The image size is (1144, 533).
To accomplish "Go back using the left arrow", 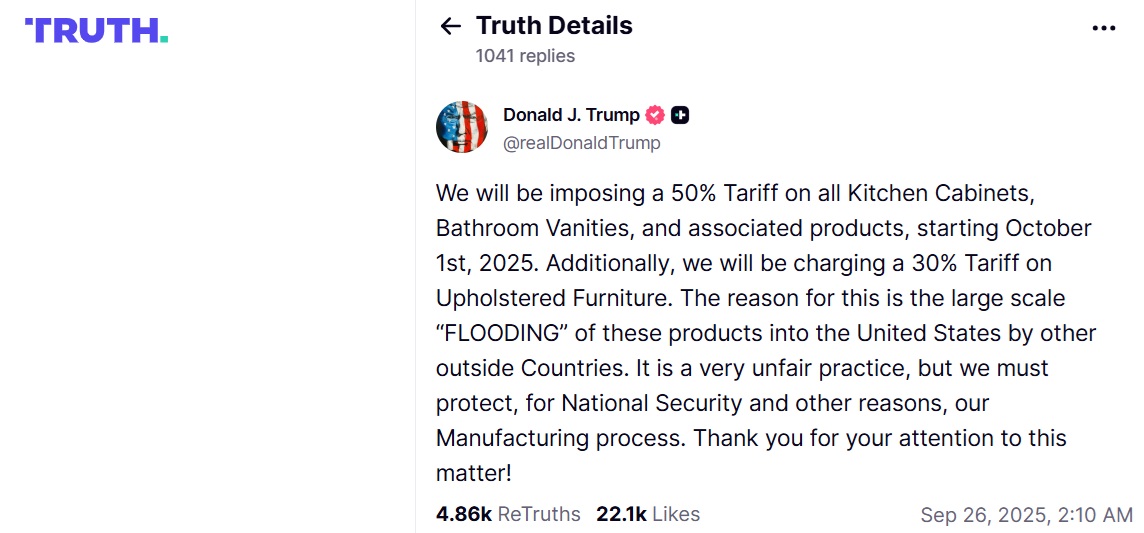I will (450, 26).
